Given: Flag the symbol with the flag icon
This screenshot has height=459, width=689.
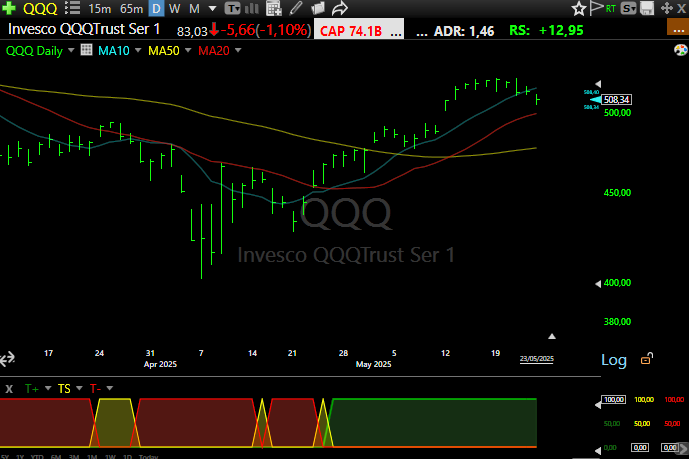Looking at the screenshot, I should [596, 8].
